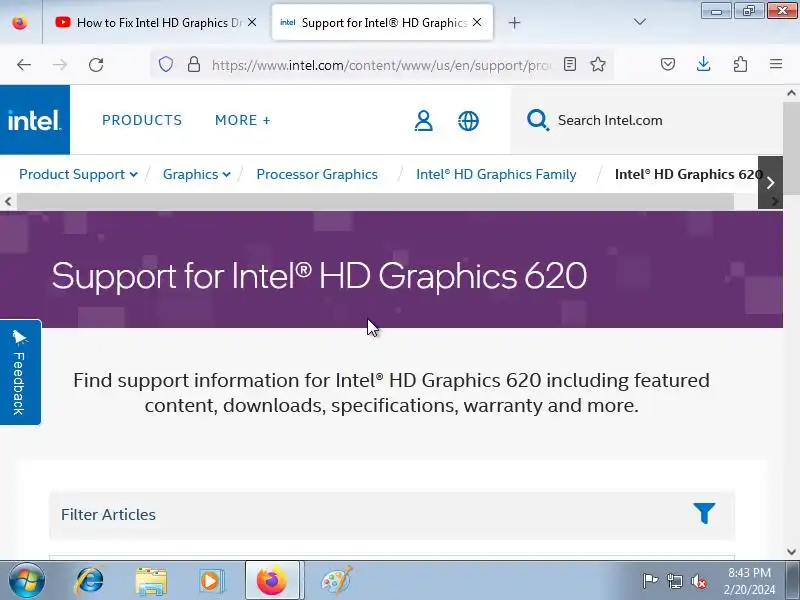
Task: Launch Internet Explorer from taskbar
Action: coord(89,580)
